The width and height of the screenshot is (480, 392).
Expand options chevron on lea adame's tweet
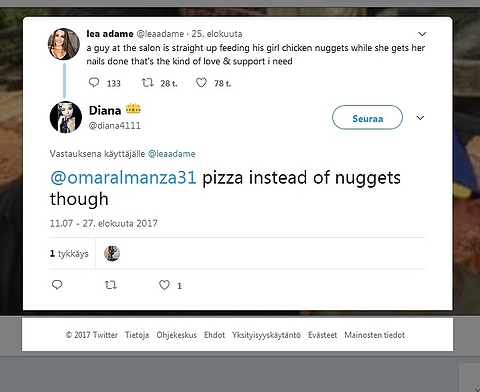coord(422,34)
